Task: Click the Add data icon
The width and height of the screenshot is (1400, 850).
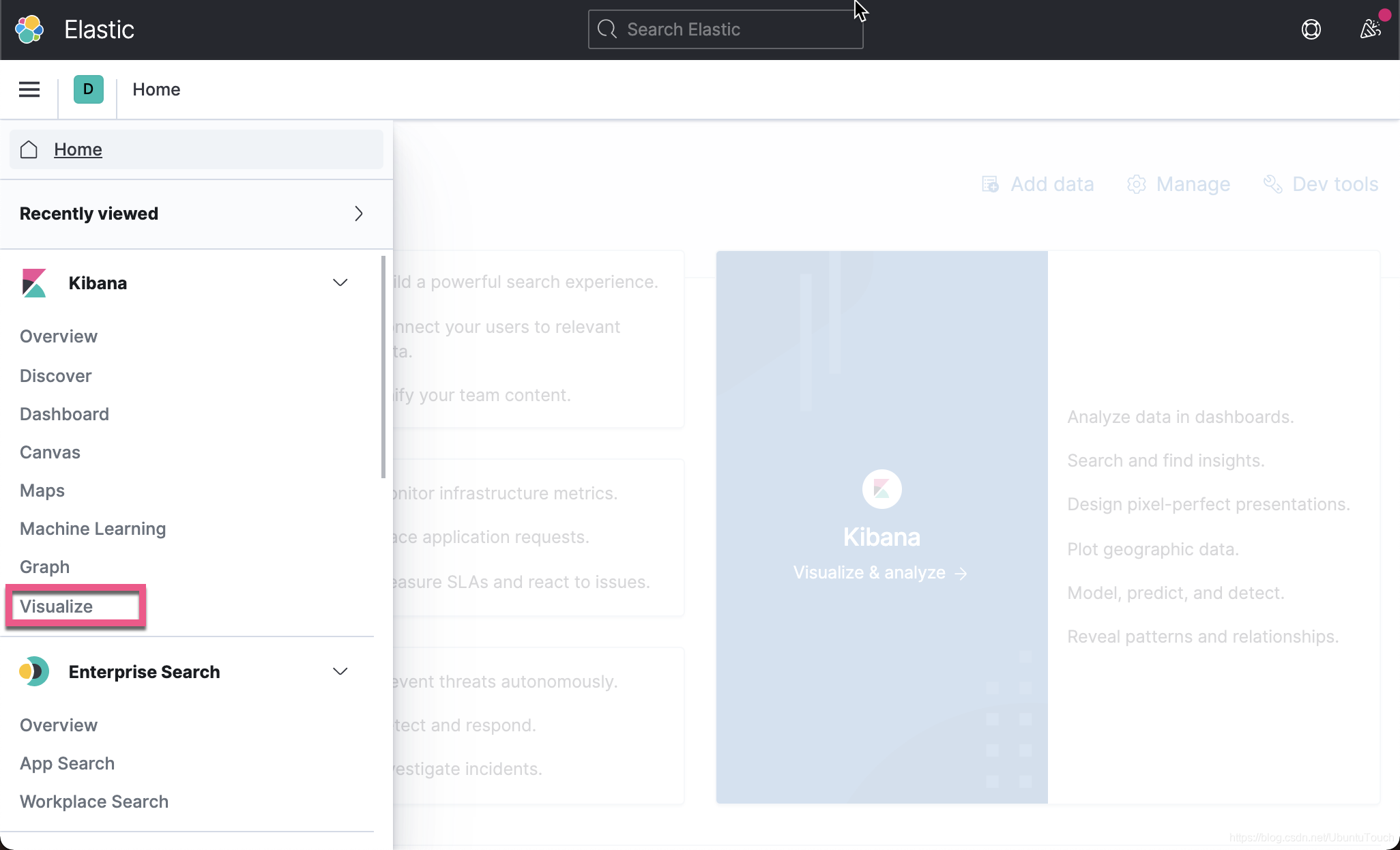Action: click(x=990, y=184)
